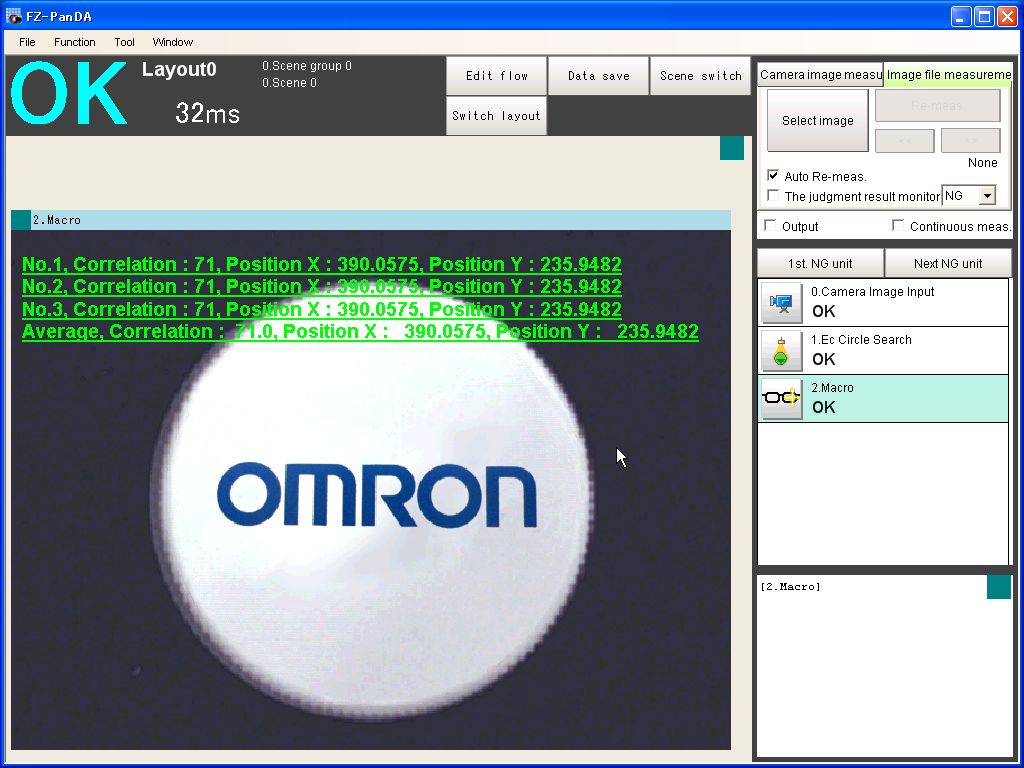Click the OMRON logo in the image

[377, 494]
